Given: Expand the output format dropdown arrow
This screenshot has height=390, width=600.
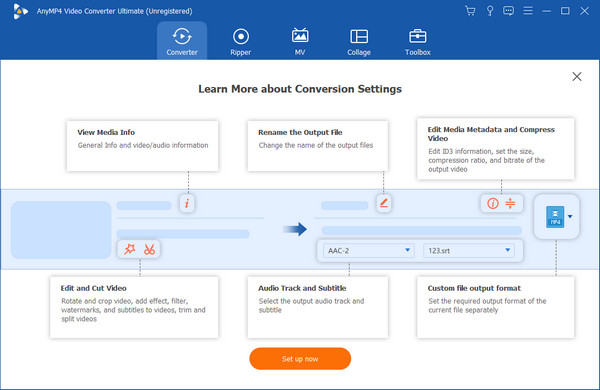Looking at the screenshot, I should (x=570, y=217).
